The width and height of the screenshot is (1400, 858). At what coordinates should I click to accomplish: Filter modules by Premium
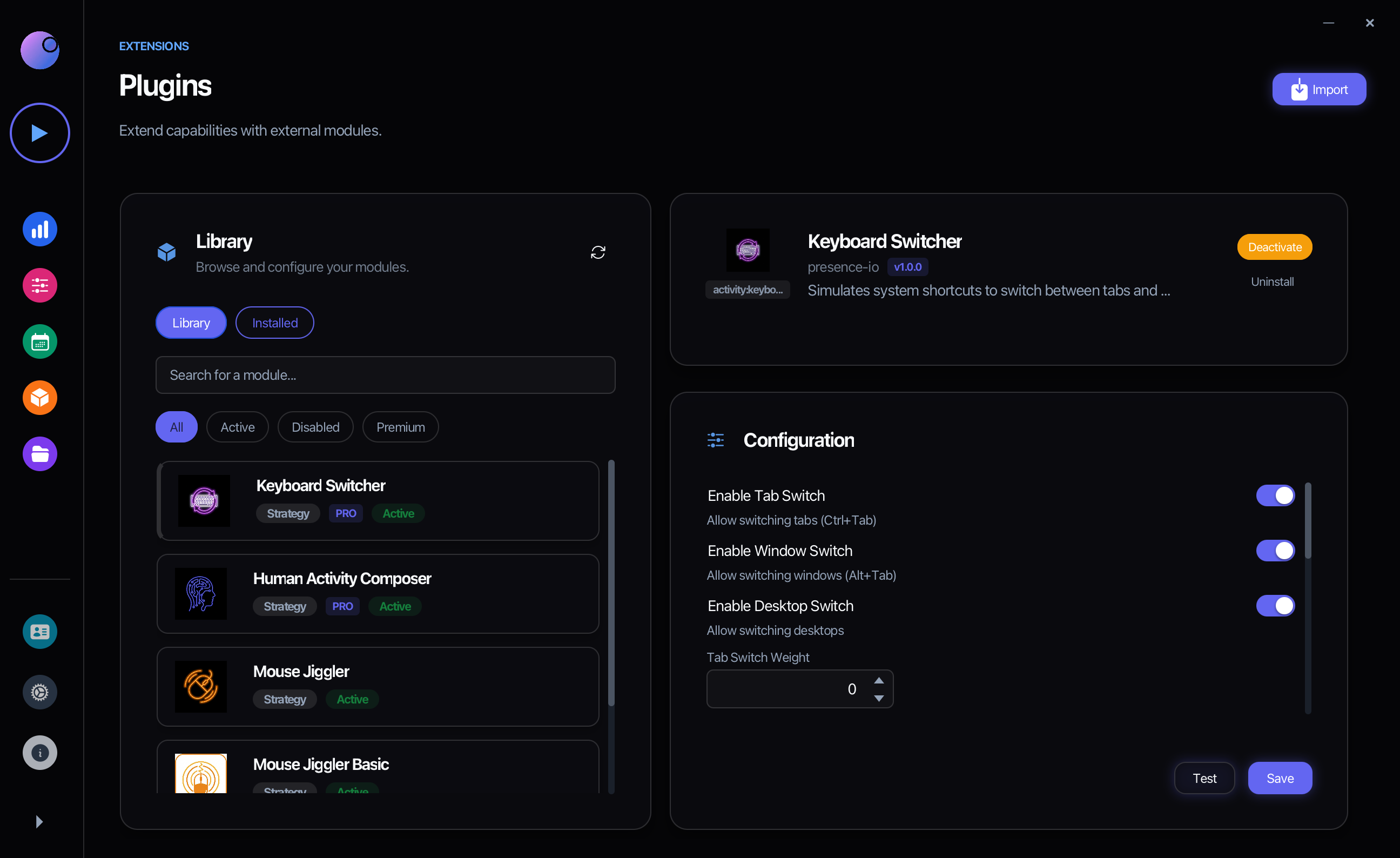coord(400,427)
